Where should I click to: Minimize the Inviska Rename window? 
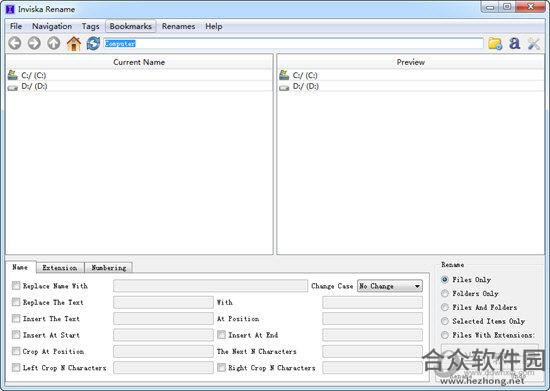pyautogui.click(x=490, y=7)
